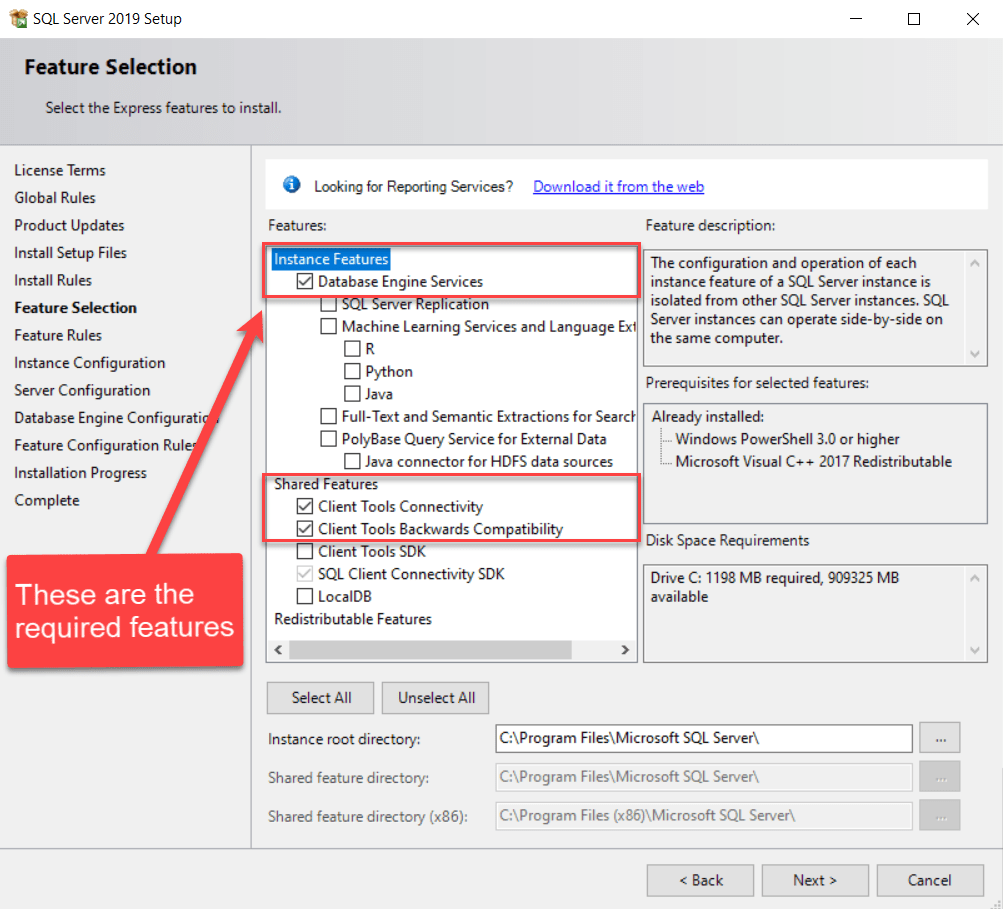Image resolution: width=1003 pixels, height=909 pixels.
Task: Select Instance Configuration in the left navigation
Action: point(89,362)
